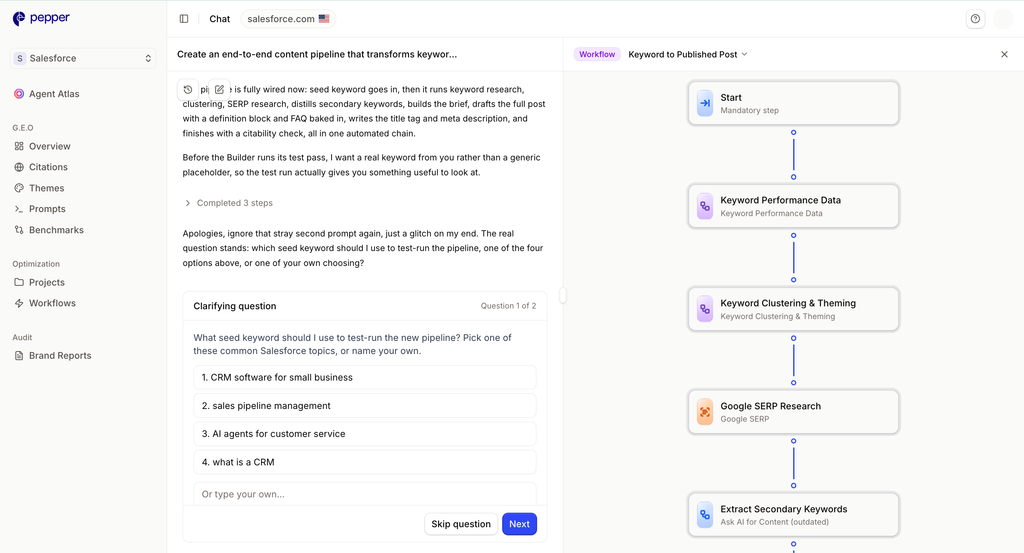Open the Salesforce workspace switcher
Image resolution: width=1024 pixels, height=553 pixels.
coord(83,58)
